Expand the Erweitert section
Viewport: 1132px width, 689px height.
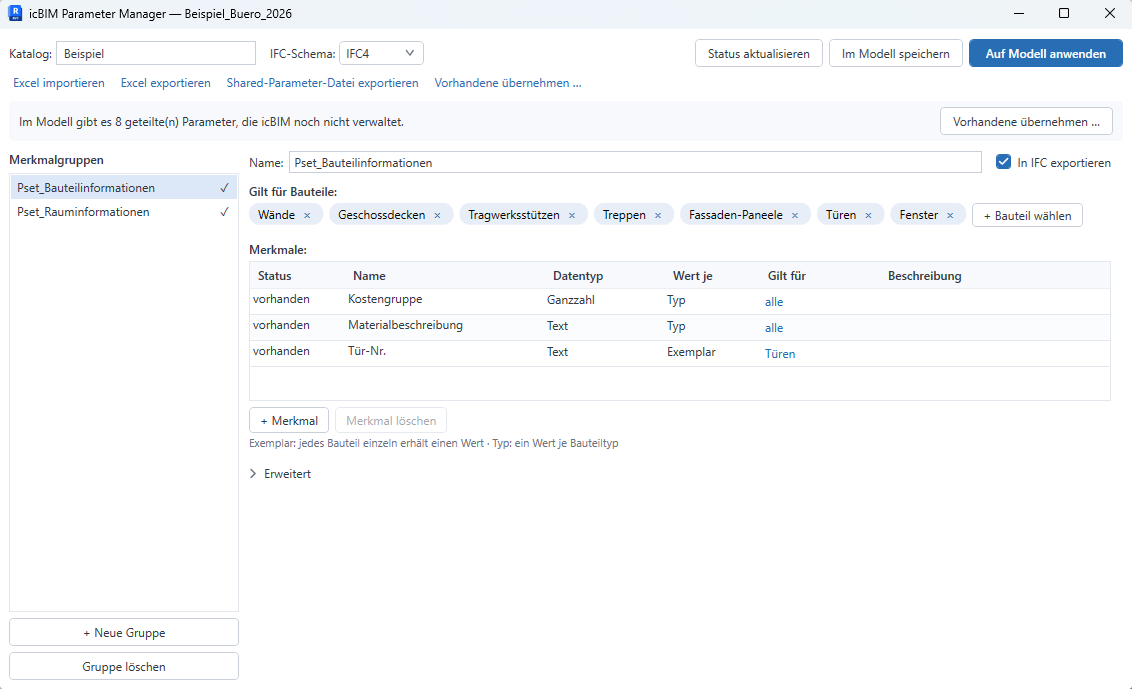pos(280,474)
